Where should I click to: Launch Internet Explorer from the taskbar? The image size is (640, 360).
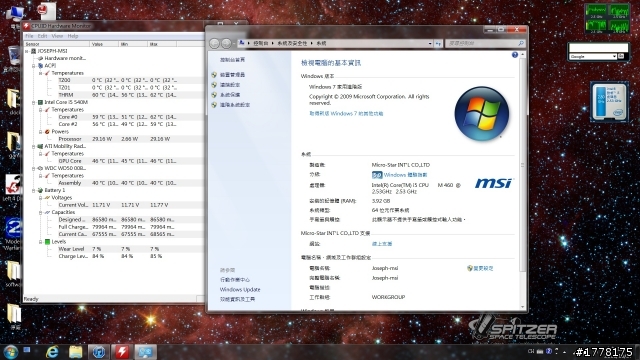[x=52, y=351]
